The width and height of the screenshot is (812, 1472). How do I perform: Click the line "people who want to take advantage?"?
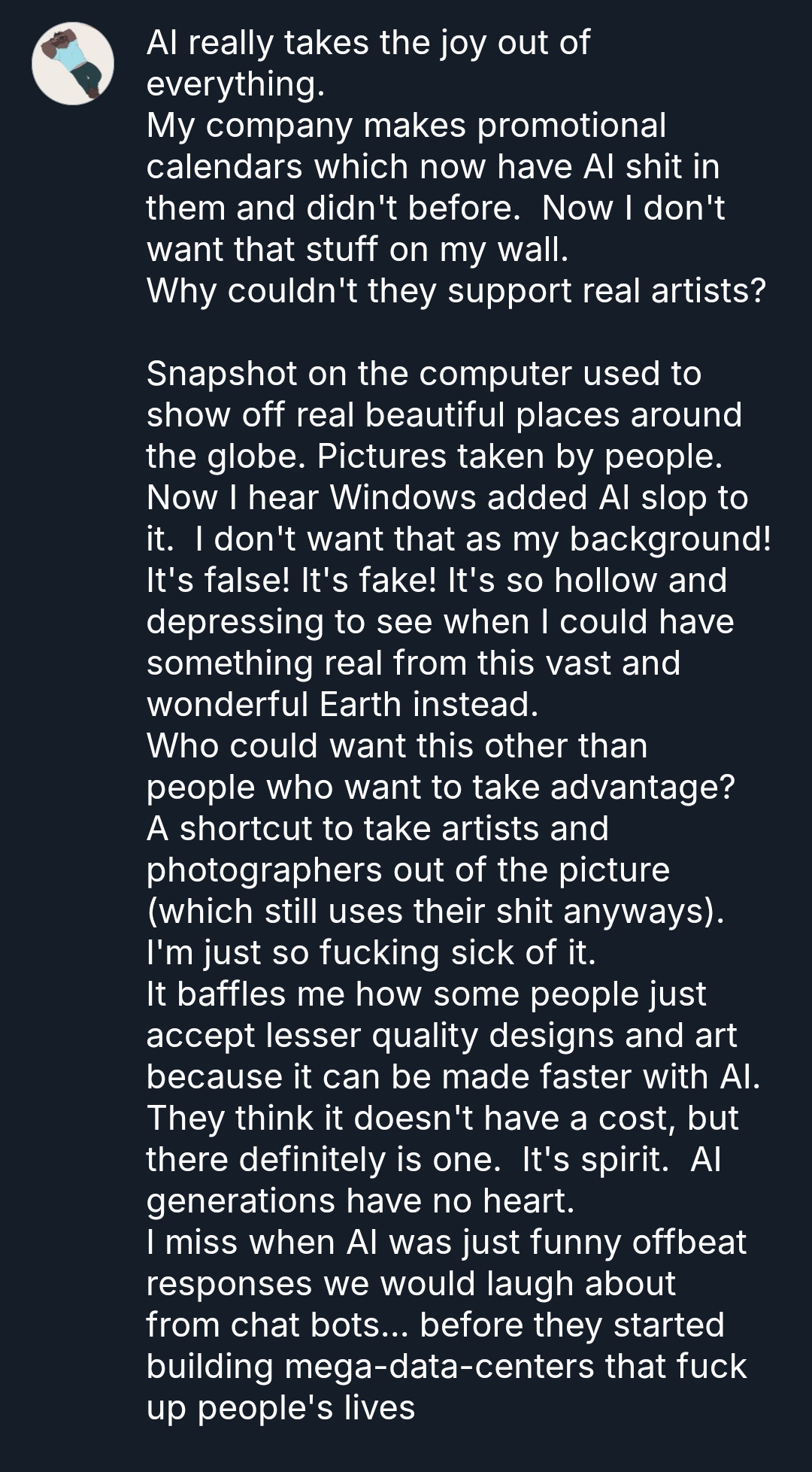pos(440,788)
